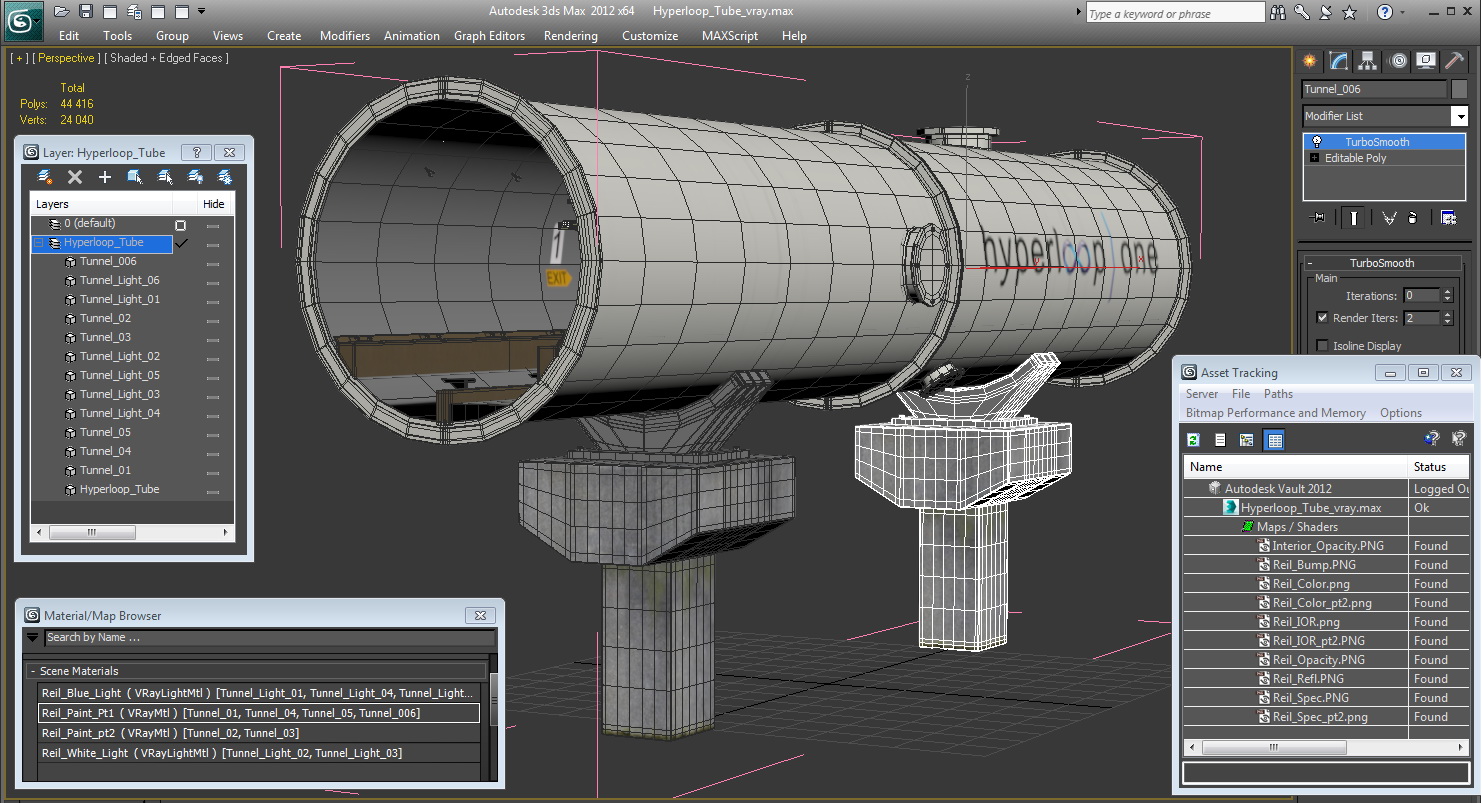Click the Perspective viewport label

click(x=66, y=58)
